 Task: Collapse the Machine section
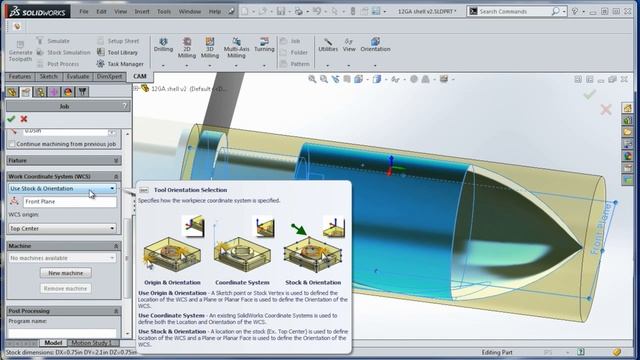tap(116, 246)
